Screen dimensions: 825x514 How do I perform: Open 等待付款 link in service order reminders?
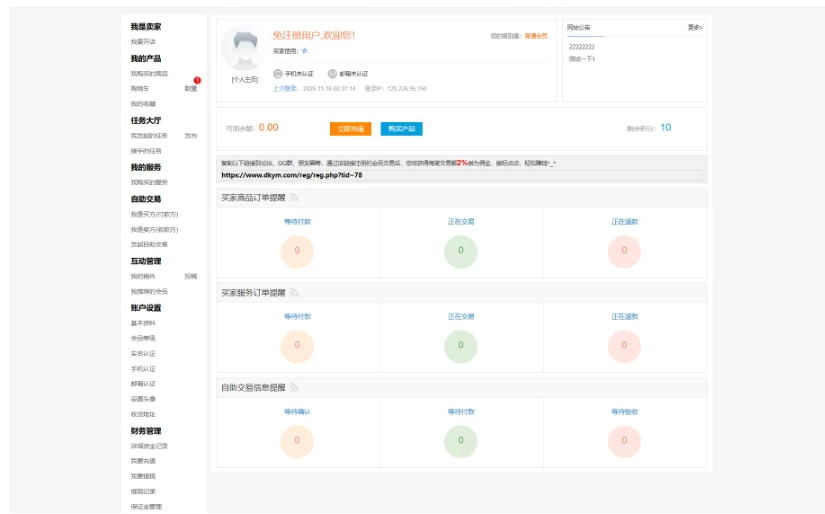click(x=297, y=317)
